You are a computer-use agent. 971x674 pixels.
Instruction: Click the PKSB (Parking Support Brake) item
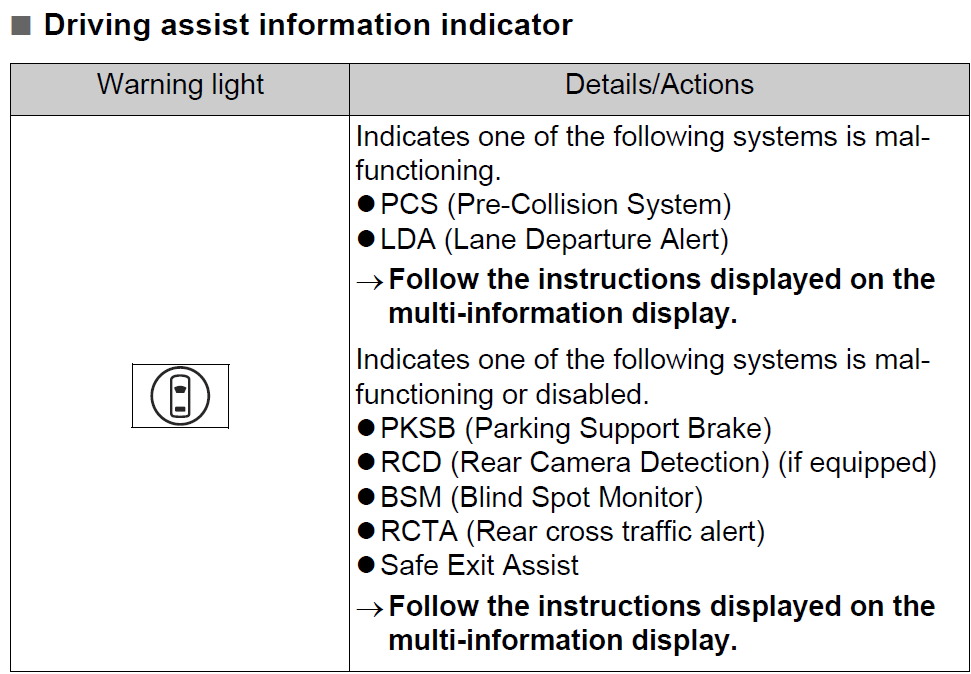click(576, 429)
